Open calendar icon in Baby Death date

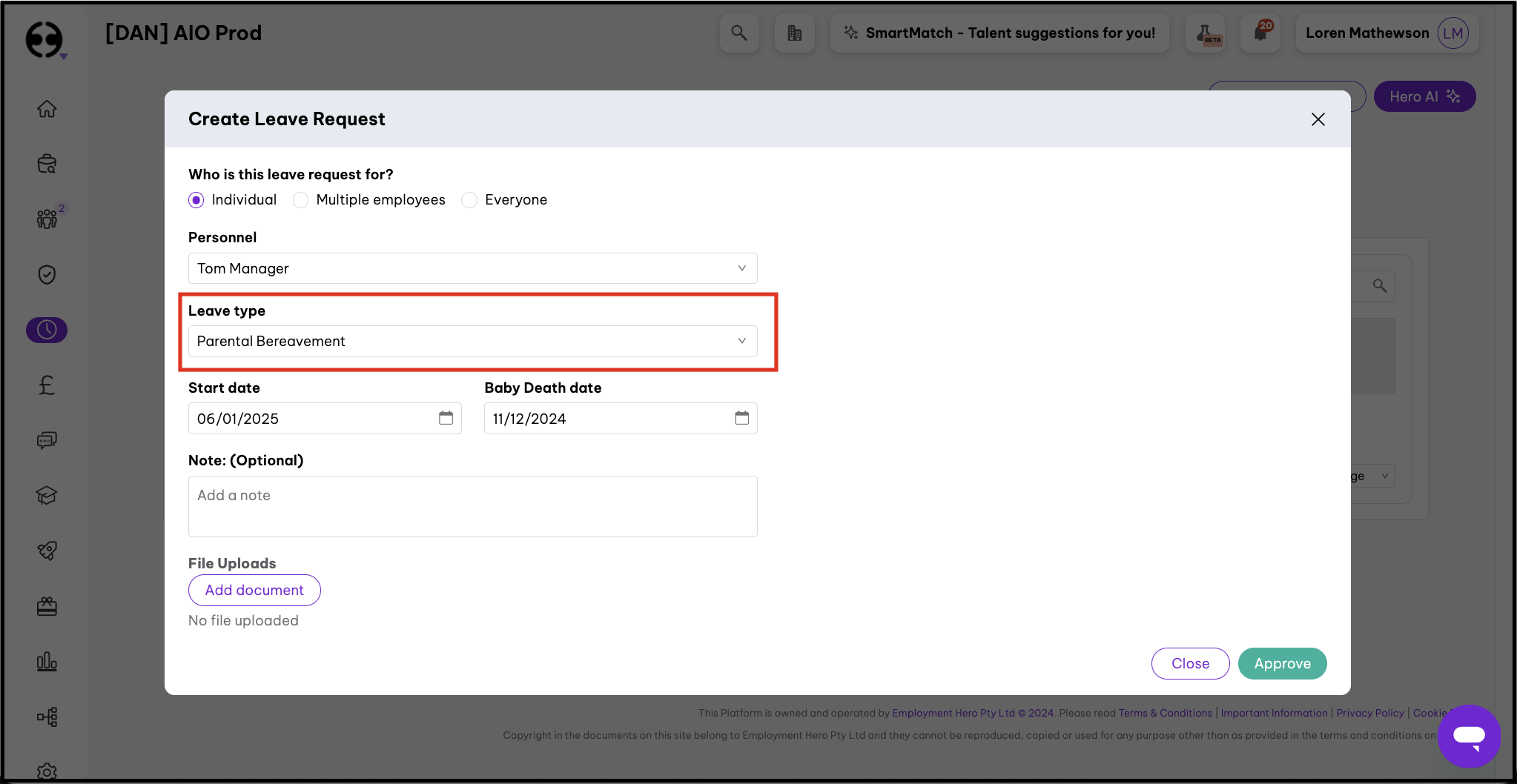[741, 418]
